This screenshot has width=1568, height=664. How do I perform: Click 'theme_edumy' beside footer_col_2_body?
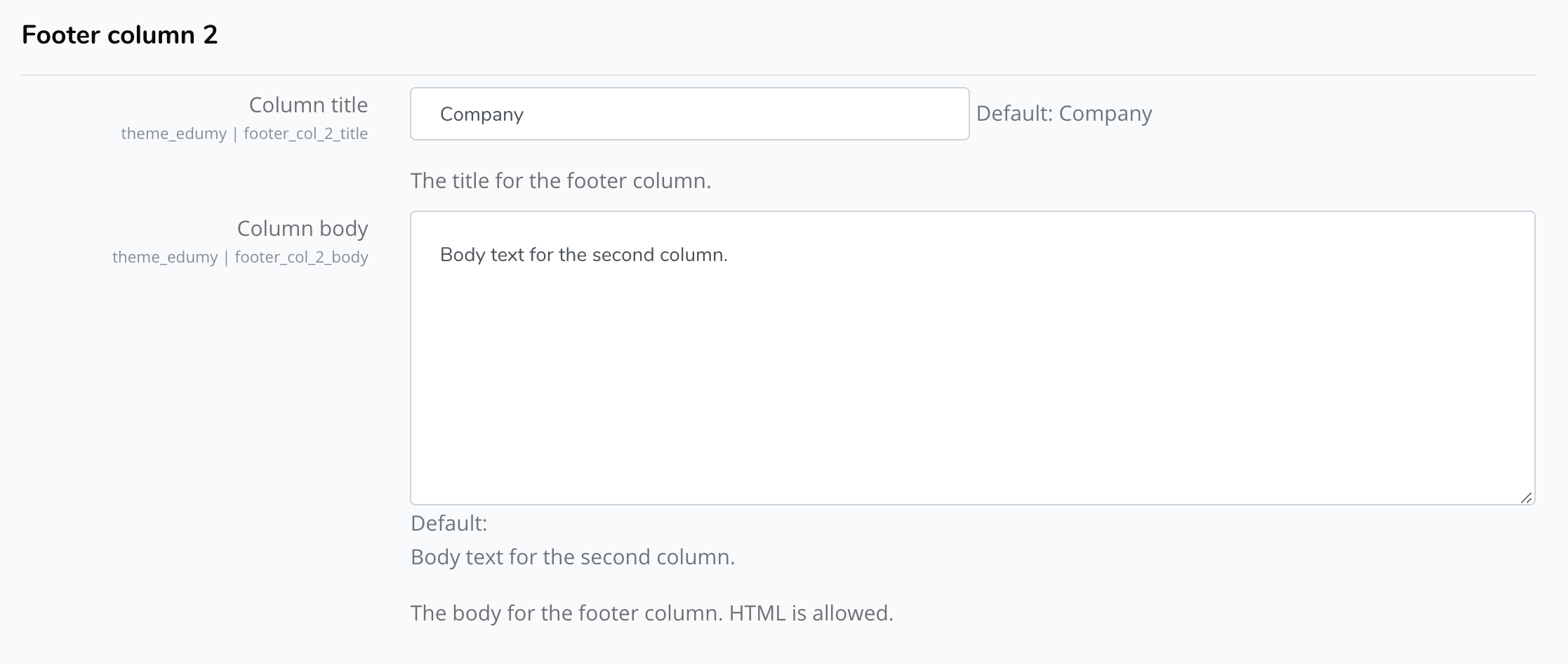click(165, 257)
